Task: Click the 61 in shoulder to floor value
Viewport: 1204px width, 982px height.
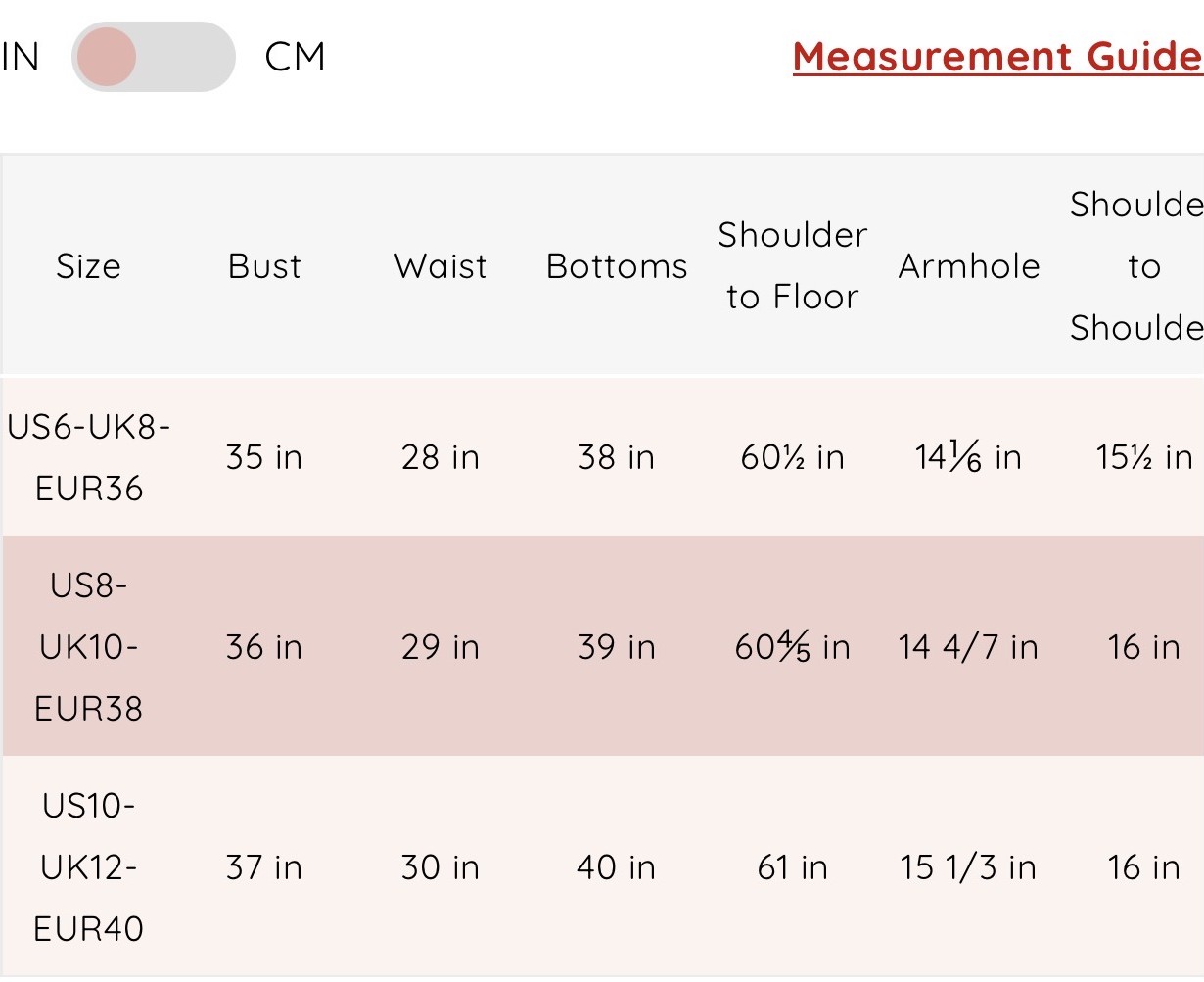Action: [x=793, y=867]
